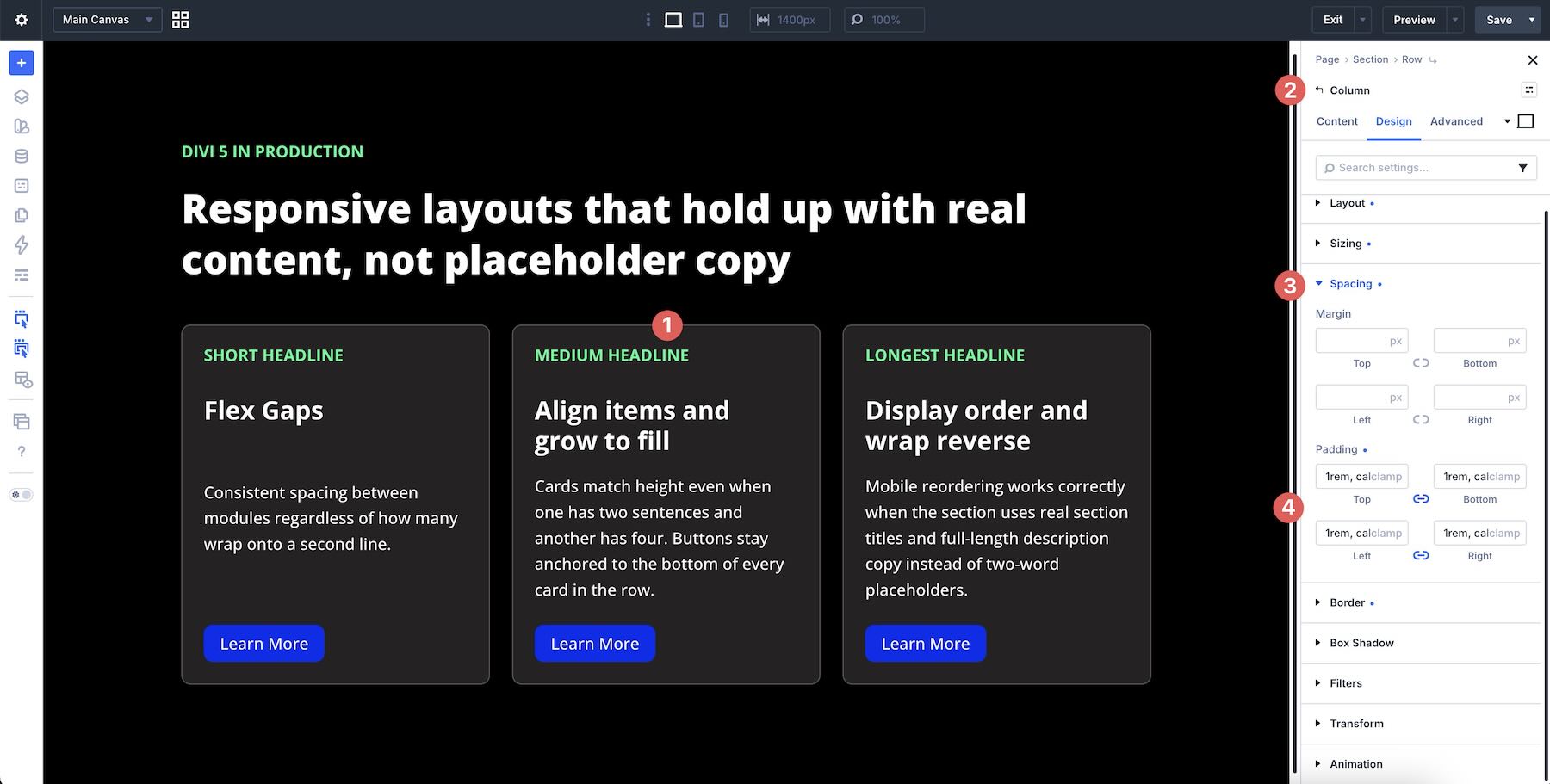Click the link icon between margin Left and Right
The height and width of the screenshot is (784, 1550).
tap(1421, 420)
